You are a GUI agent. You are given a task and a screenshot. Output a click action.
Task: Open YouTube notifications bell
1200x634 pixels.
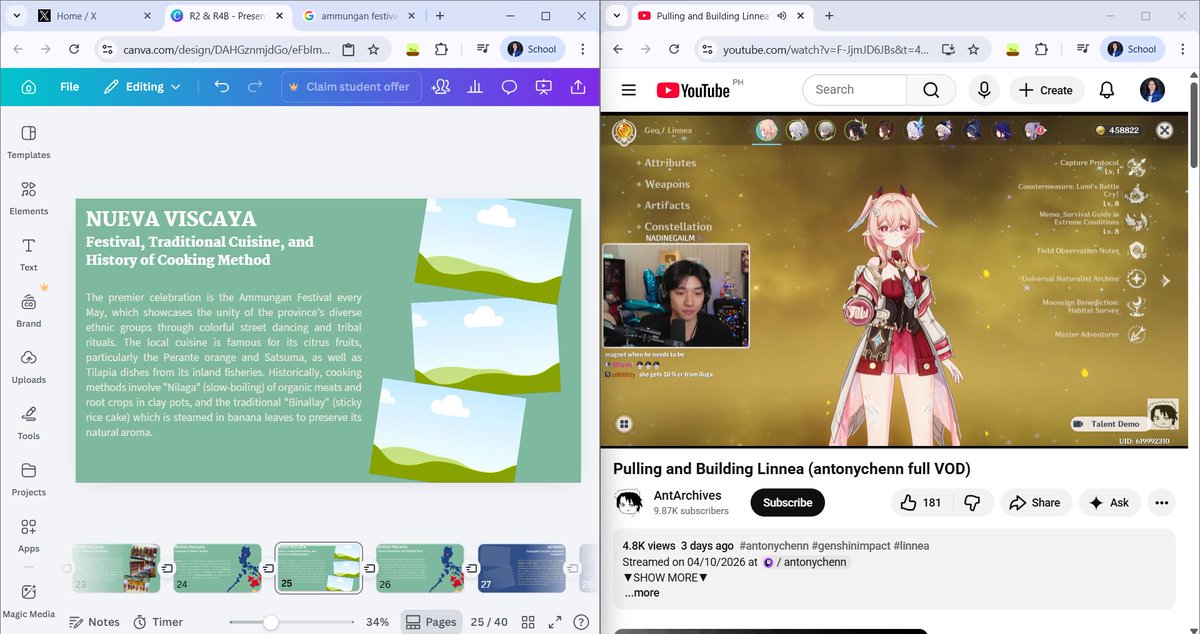1107,90
